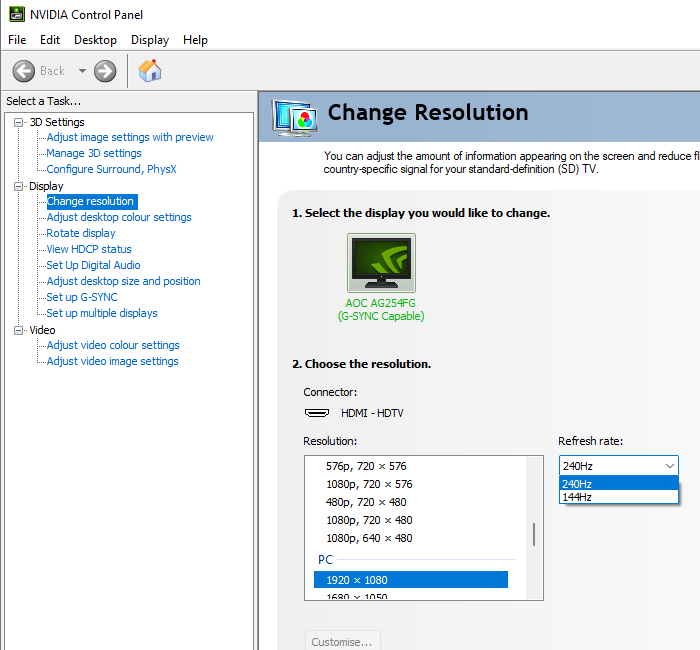Open the File menu
Image resolution: width=700 pixels, height=650 pixels.
[x=17, y=40]
